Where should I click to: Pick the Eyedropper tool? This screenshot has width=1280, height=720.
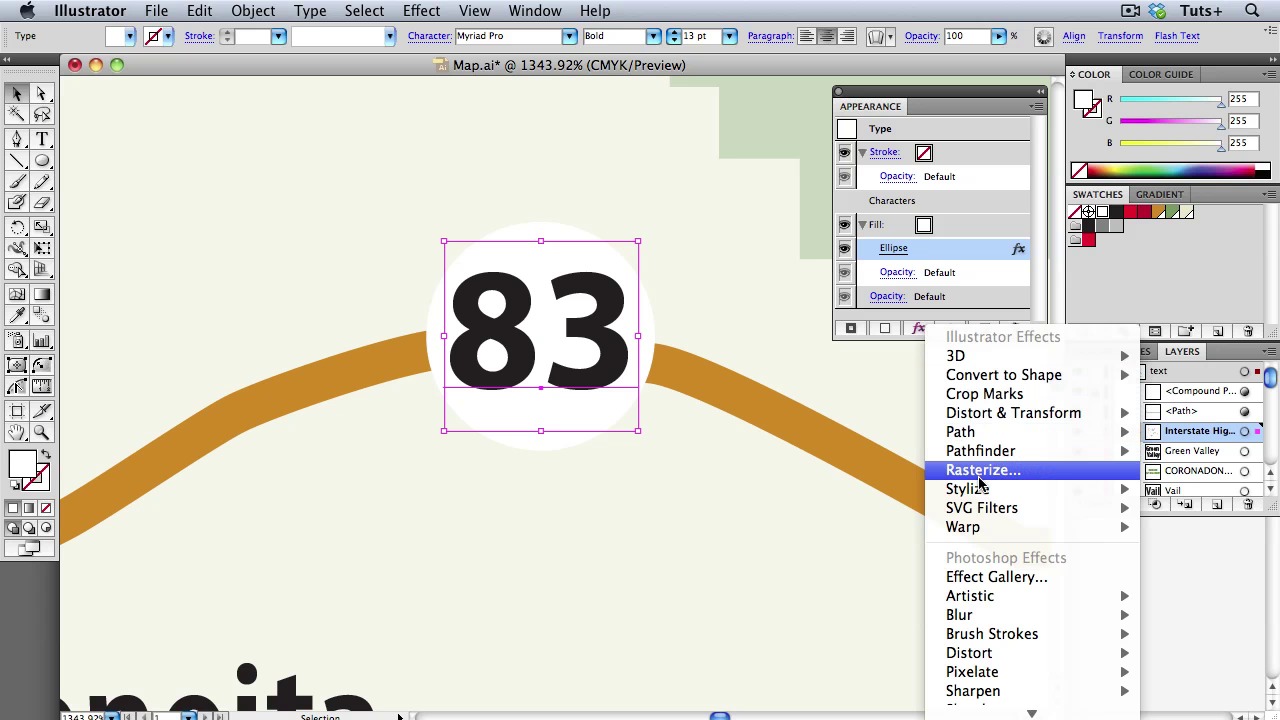click(17, 317)
